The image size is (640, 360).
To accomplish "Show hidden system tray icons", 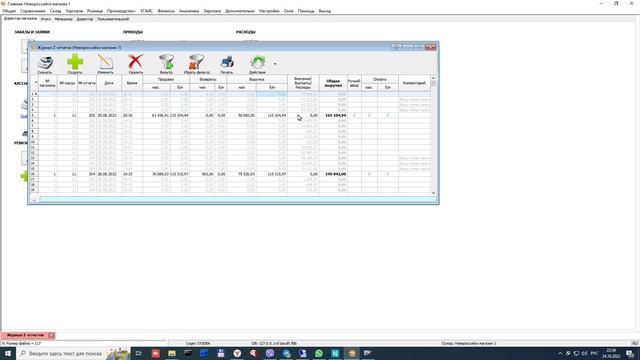I will pos(560,353).
